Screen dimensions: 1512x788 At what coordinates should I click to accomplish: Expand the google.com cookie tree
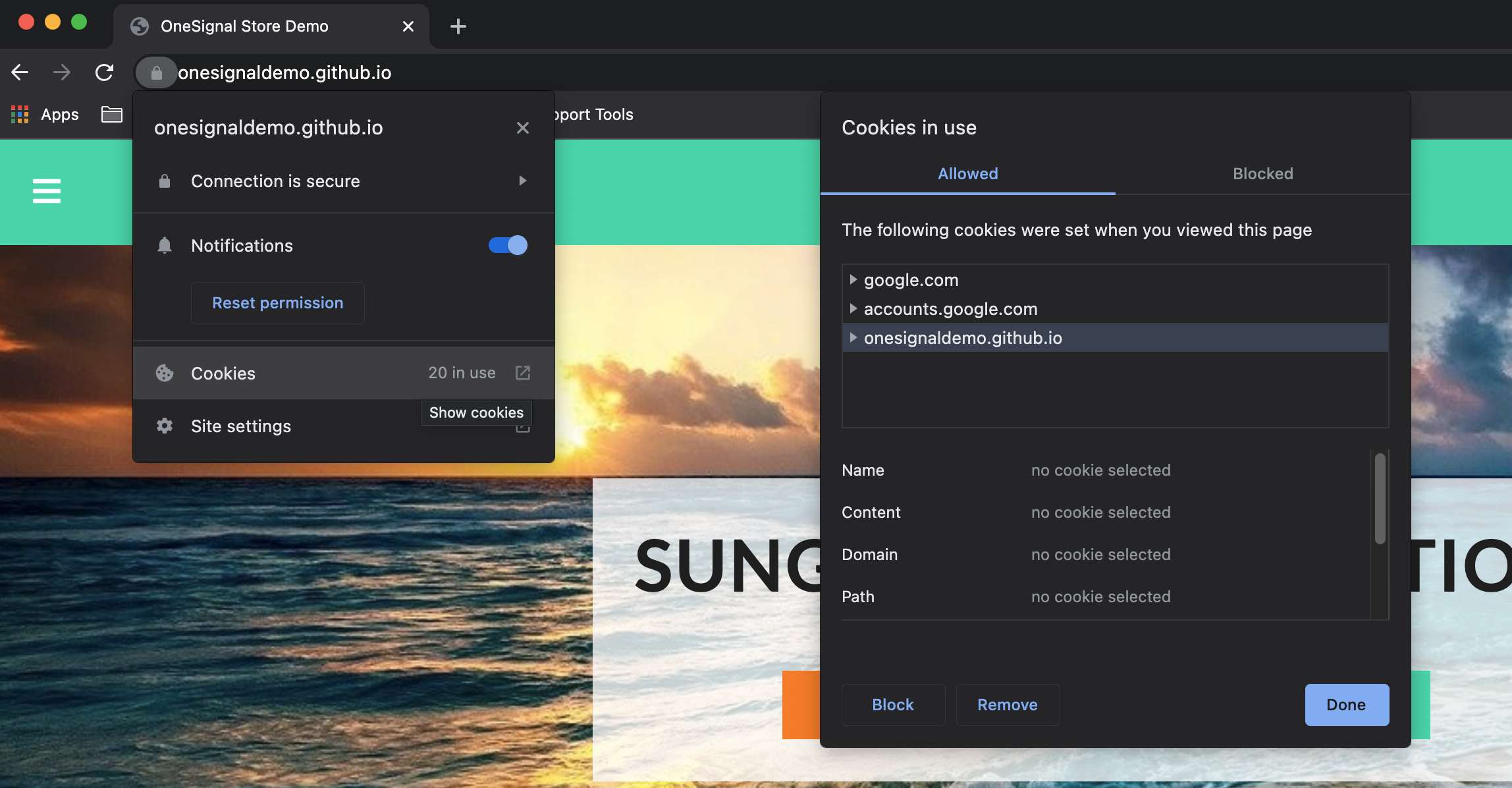coord(853,279)
